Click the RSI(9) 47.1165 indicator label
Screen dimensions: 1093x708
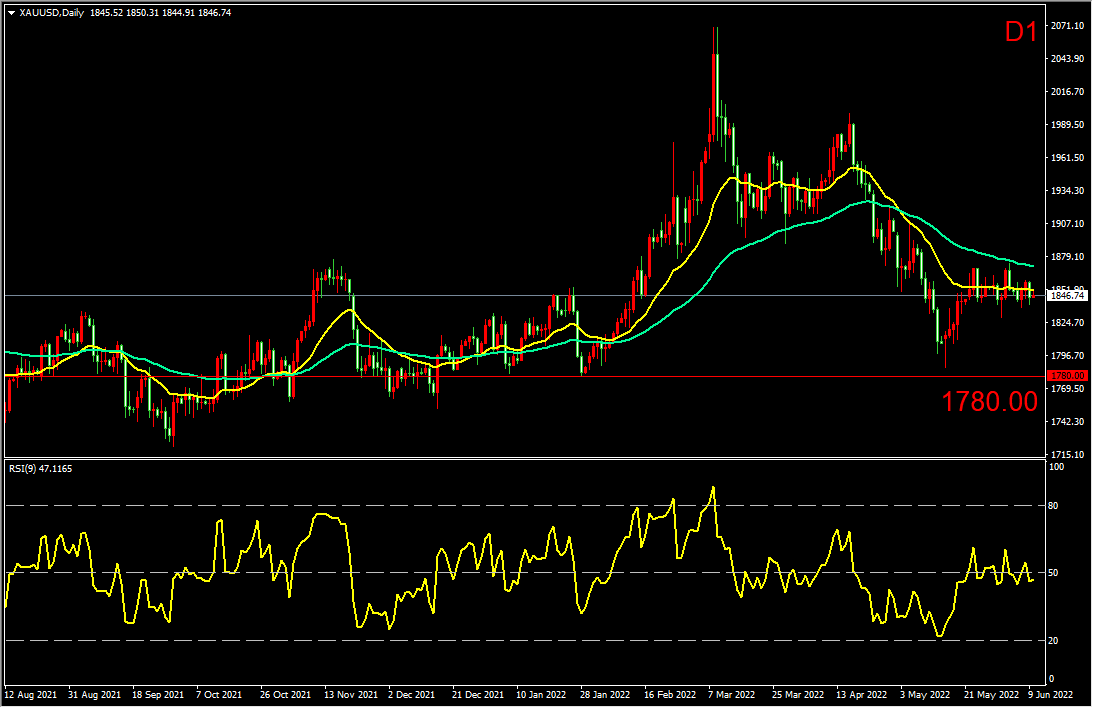40,469
